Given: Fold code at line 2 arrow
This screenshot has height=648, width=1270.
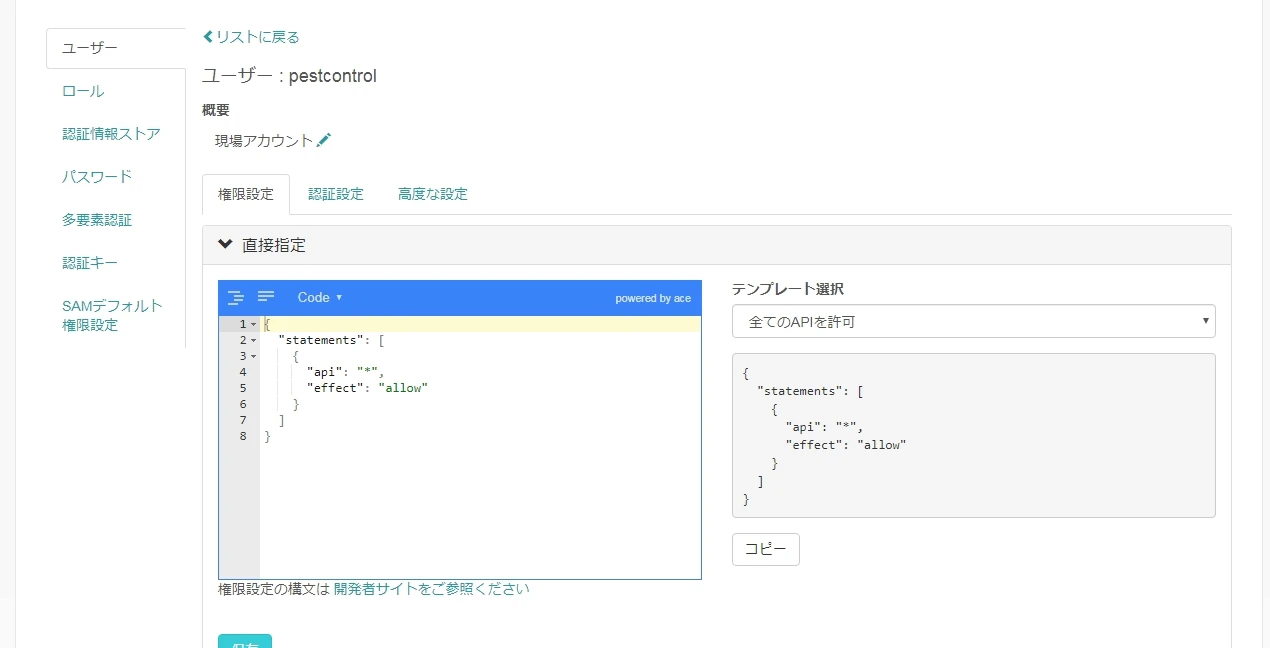Looking at the screenshot, I should click(254, 340).
